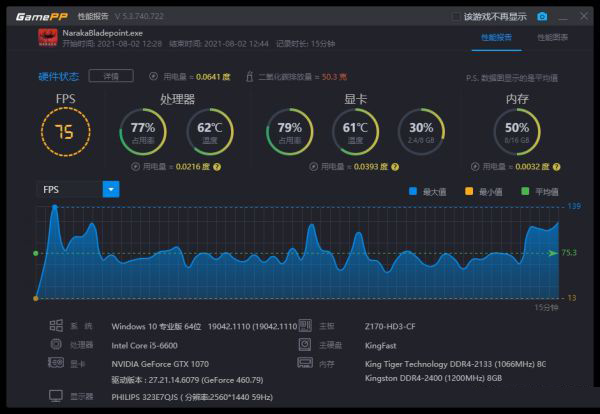Click the 139 maximum value label
Image resolution: width=600 pixels, height=414 pixels.
pyautogui.click(x=574, y=206)
